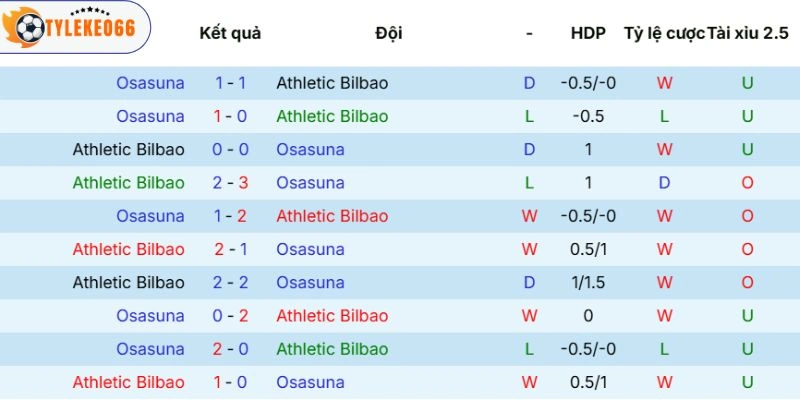Open the 2 - 2 match score
Image resolution: width=800 pixels, height=400 pixels.
pos(231,283)
